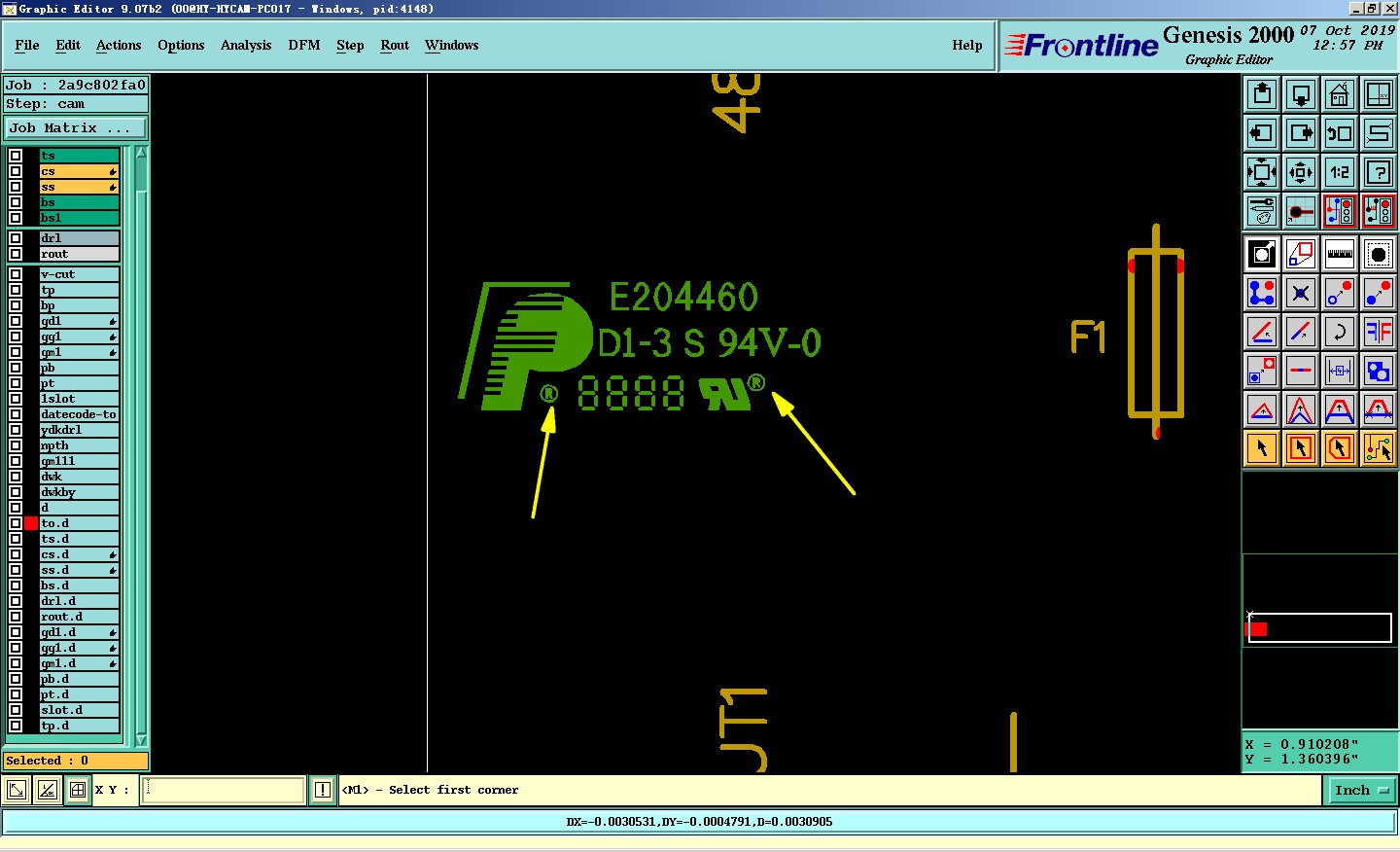
Task: Click the XY zoom-area icon
Action: (x=1379, y=94)
